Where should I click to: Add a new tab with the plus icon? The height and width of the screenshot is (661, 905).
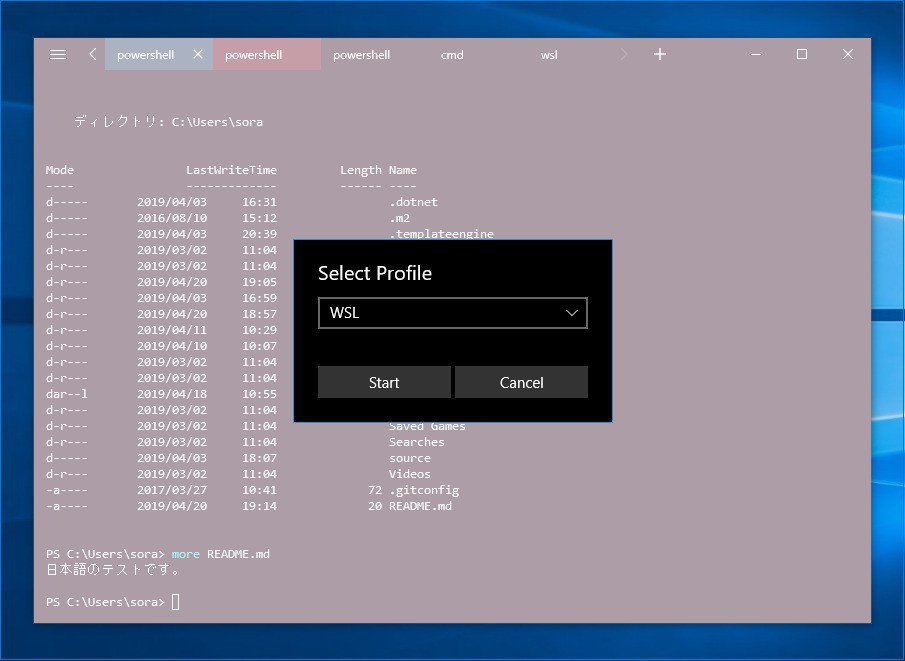(660, 55)
